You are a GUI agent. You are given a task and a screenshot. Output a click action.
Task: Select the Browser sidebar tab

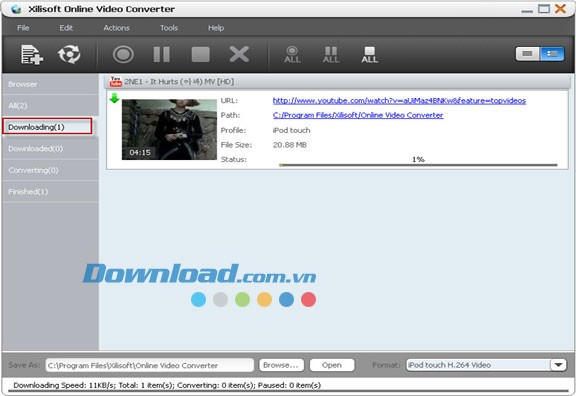click(x=50, y=84)
